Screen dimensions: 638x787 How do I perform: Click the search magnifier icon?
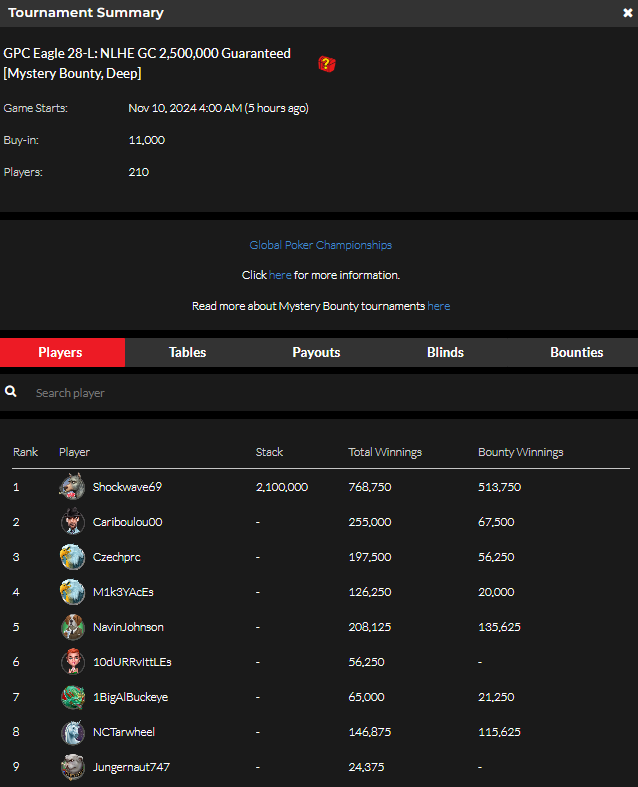(x=11, y=391)
